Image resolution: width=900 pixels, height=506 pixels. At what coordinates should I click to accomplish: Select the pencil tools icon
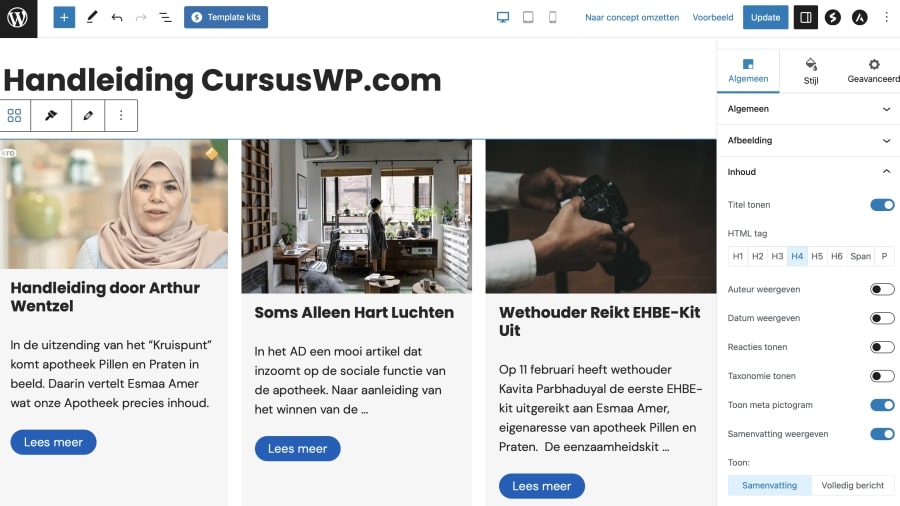pyautogui.click(x=91, y=17)
